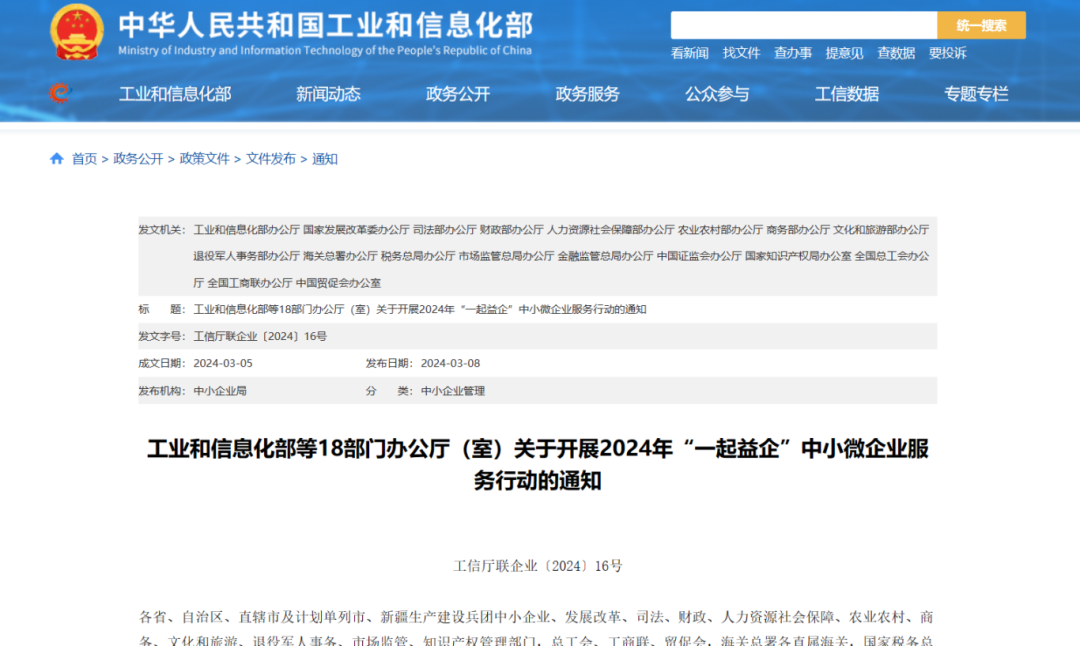
Task: Open the 新闻动态 navigation menu
Action: click(328, 94)
